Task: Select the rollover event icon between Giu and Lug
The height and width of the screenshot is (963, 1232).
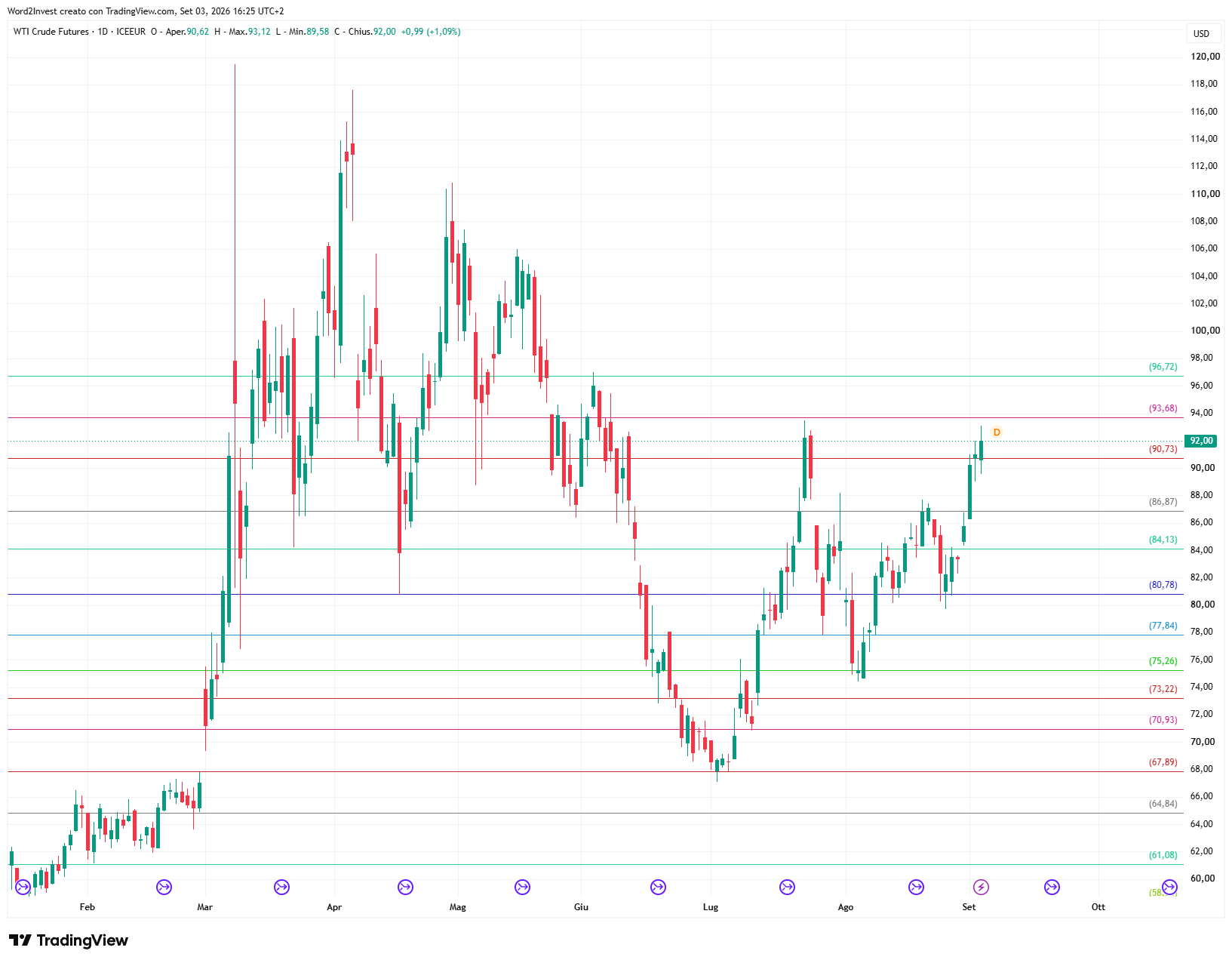Action: click(658, 887)
